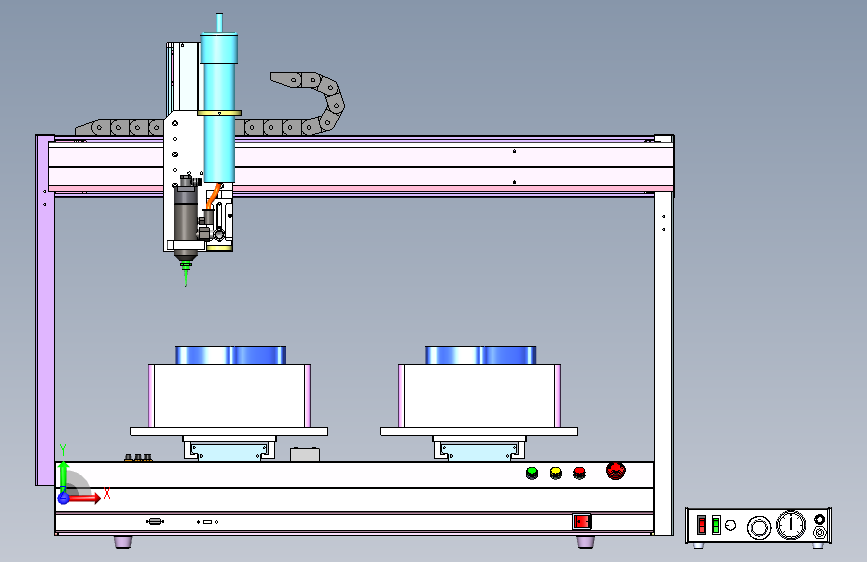Select the hexagonal air fitting on the controller
Image resolution: width=867 pixels, height=562 pixels.
tap(819, 533)
